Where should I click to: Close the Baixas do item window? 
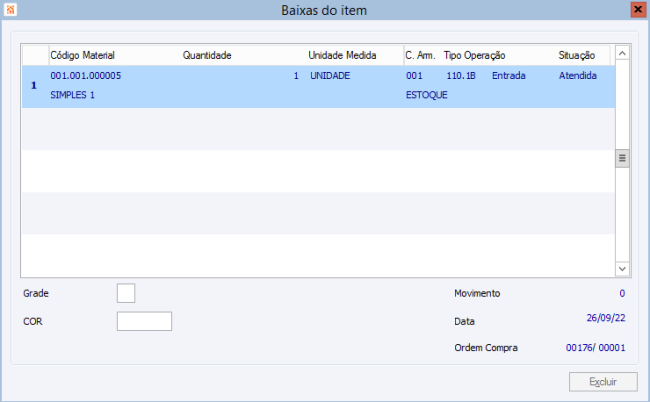click(x=638, y=10)
